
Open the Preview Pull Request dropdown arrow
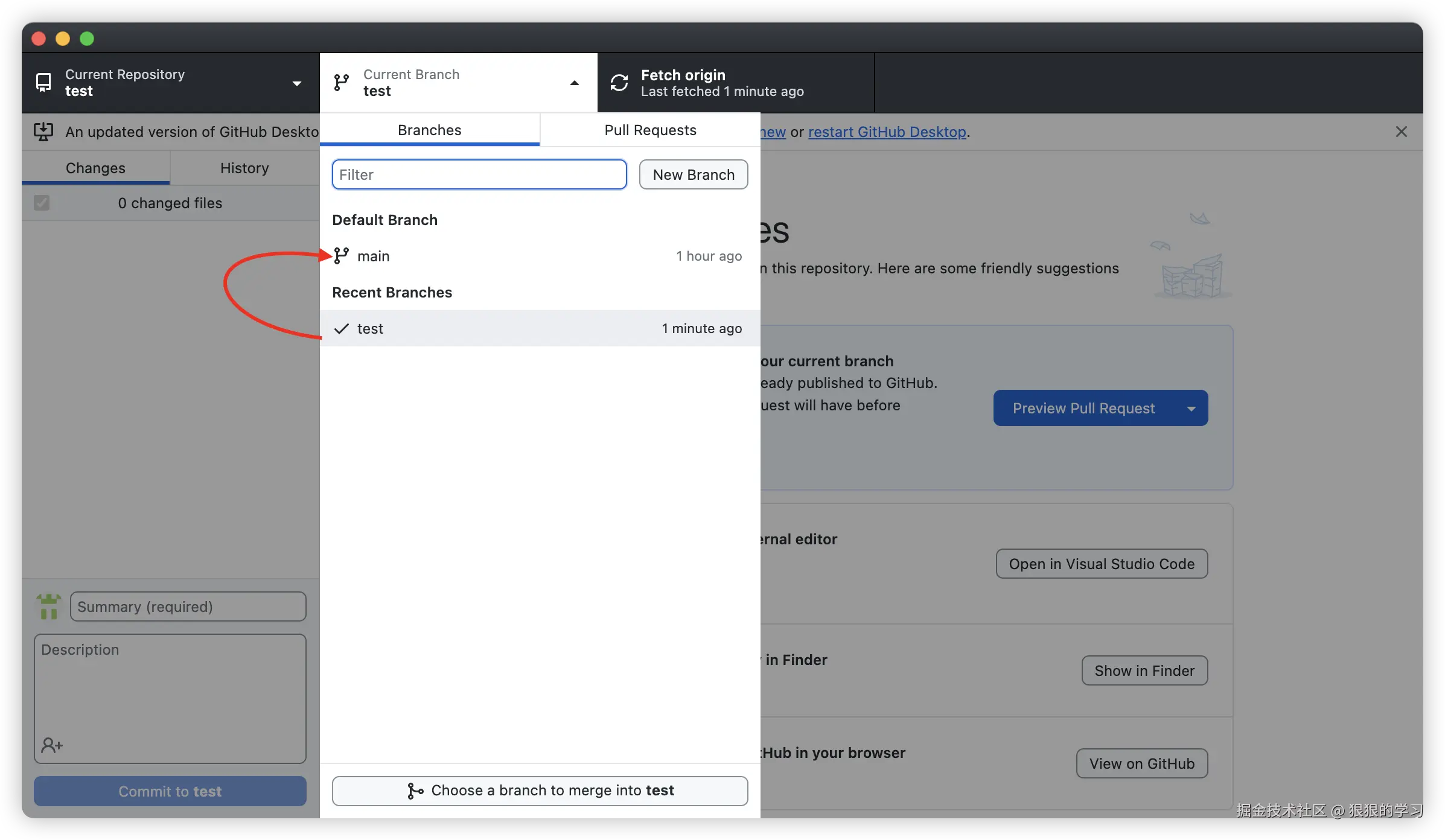tap(1191, 409)
